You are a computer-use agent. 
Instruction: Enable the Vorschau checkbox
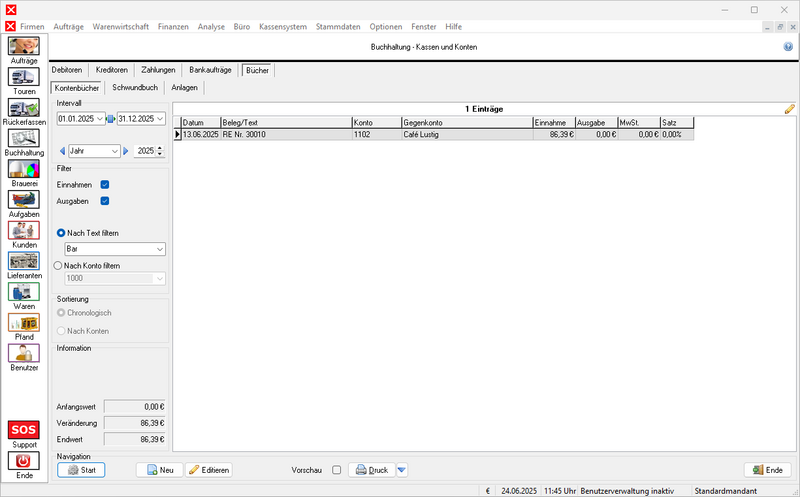[336, 470]
